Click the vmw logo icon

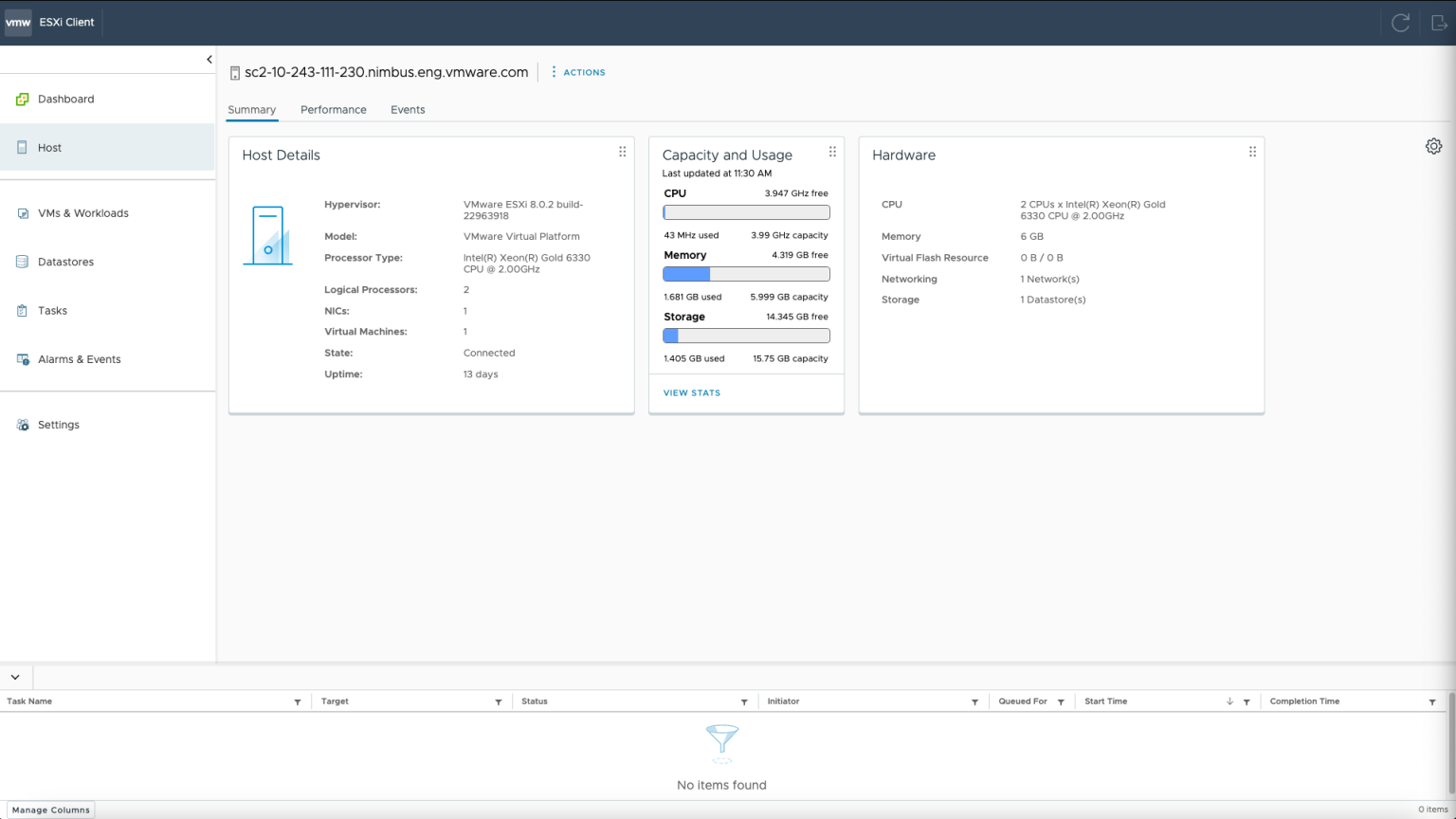(18, 22)
